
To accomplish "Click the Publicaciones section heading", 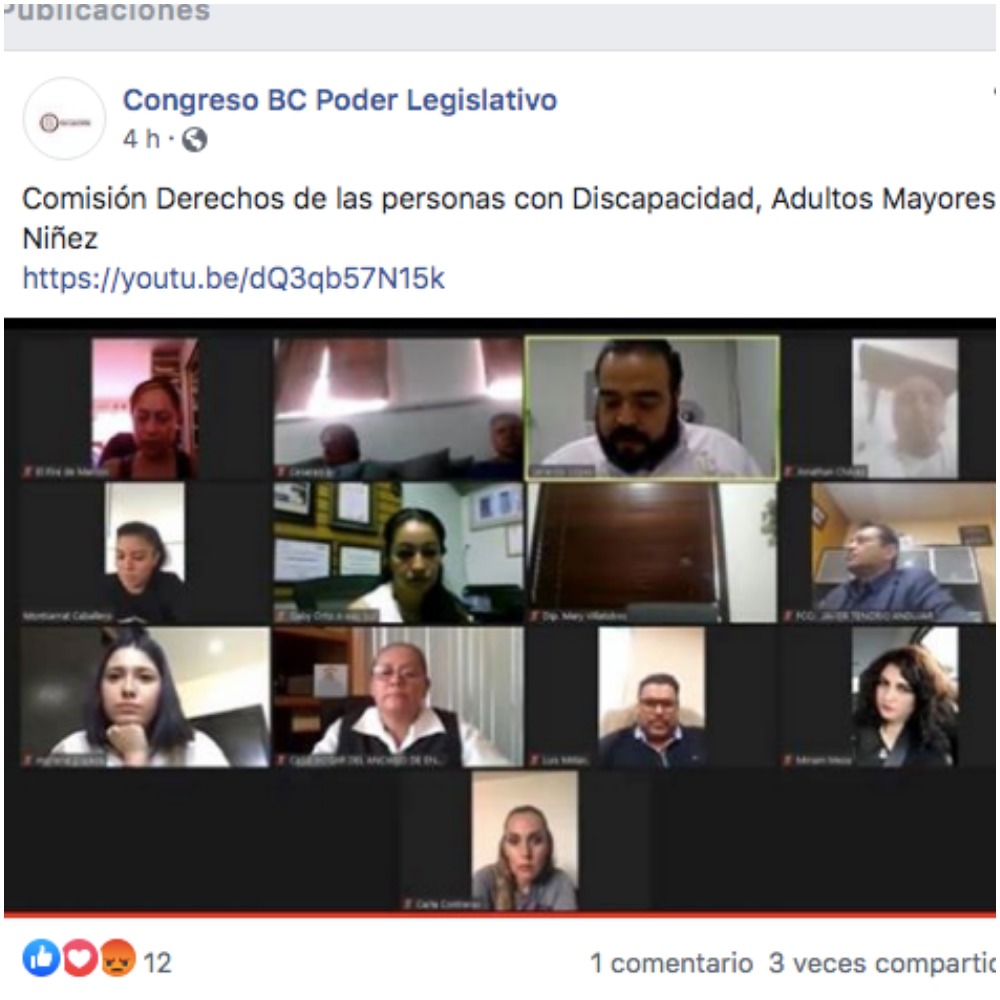I will 107,11.
